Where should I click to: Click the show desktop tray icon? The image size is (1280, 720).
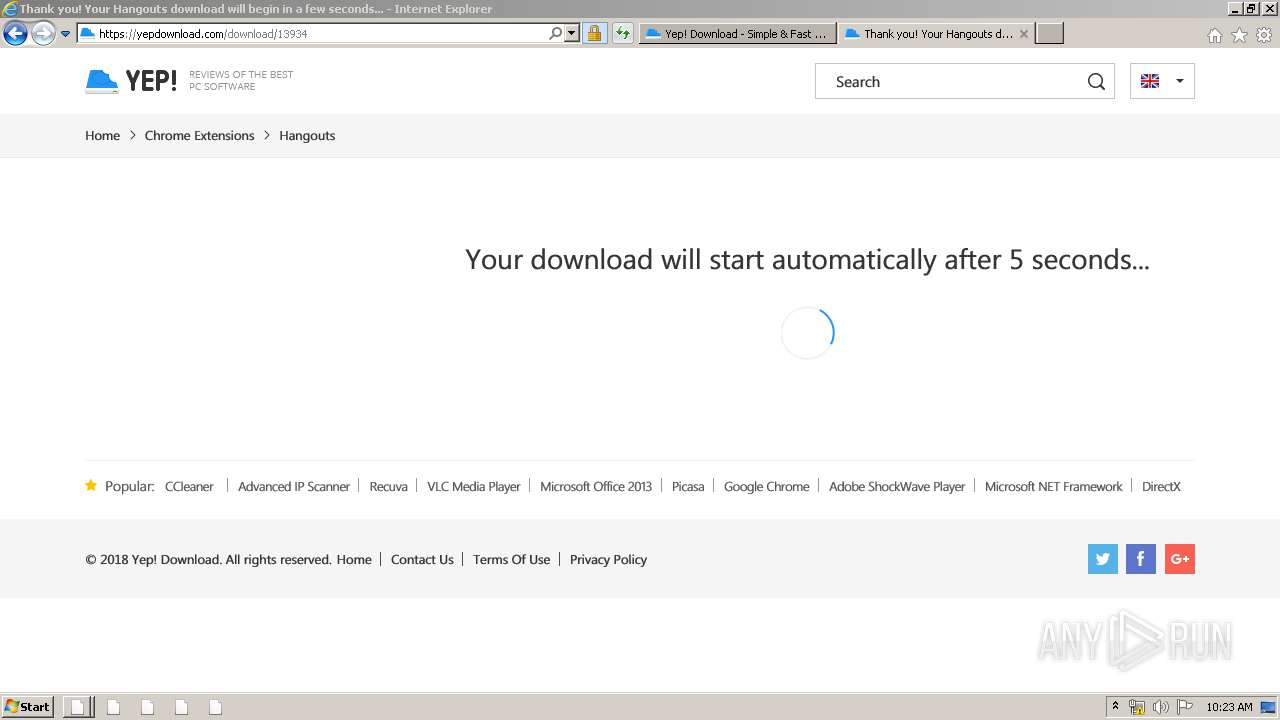point(1269,707)
